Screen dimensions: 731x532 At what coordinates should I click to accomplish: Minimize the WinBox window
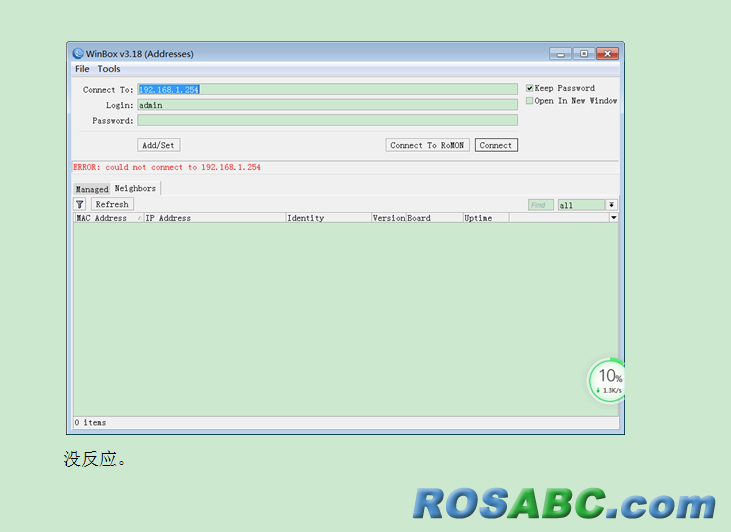[560, 54]
